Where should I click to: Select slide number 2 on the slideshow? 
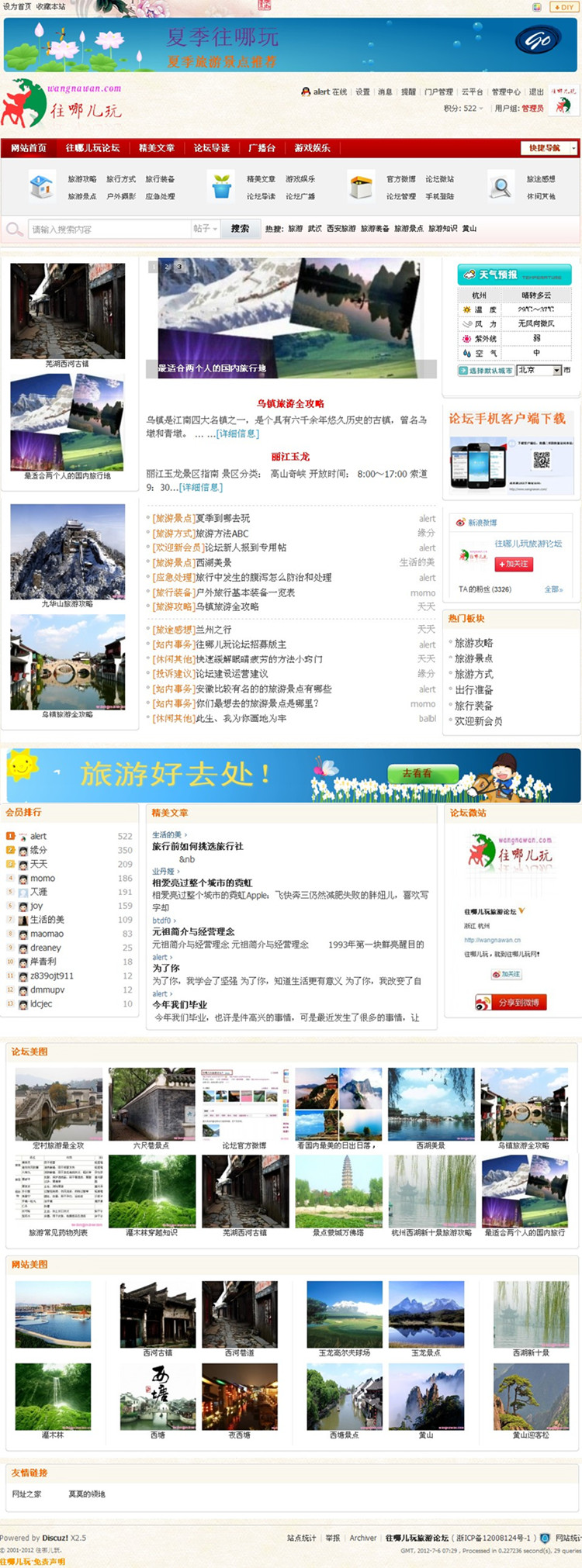click(166, 267)
